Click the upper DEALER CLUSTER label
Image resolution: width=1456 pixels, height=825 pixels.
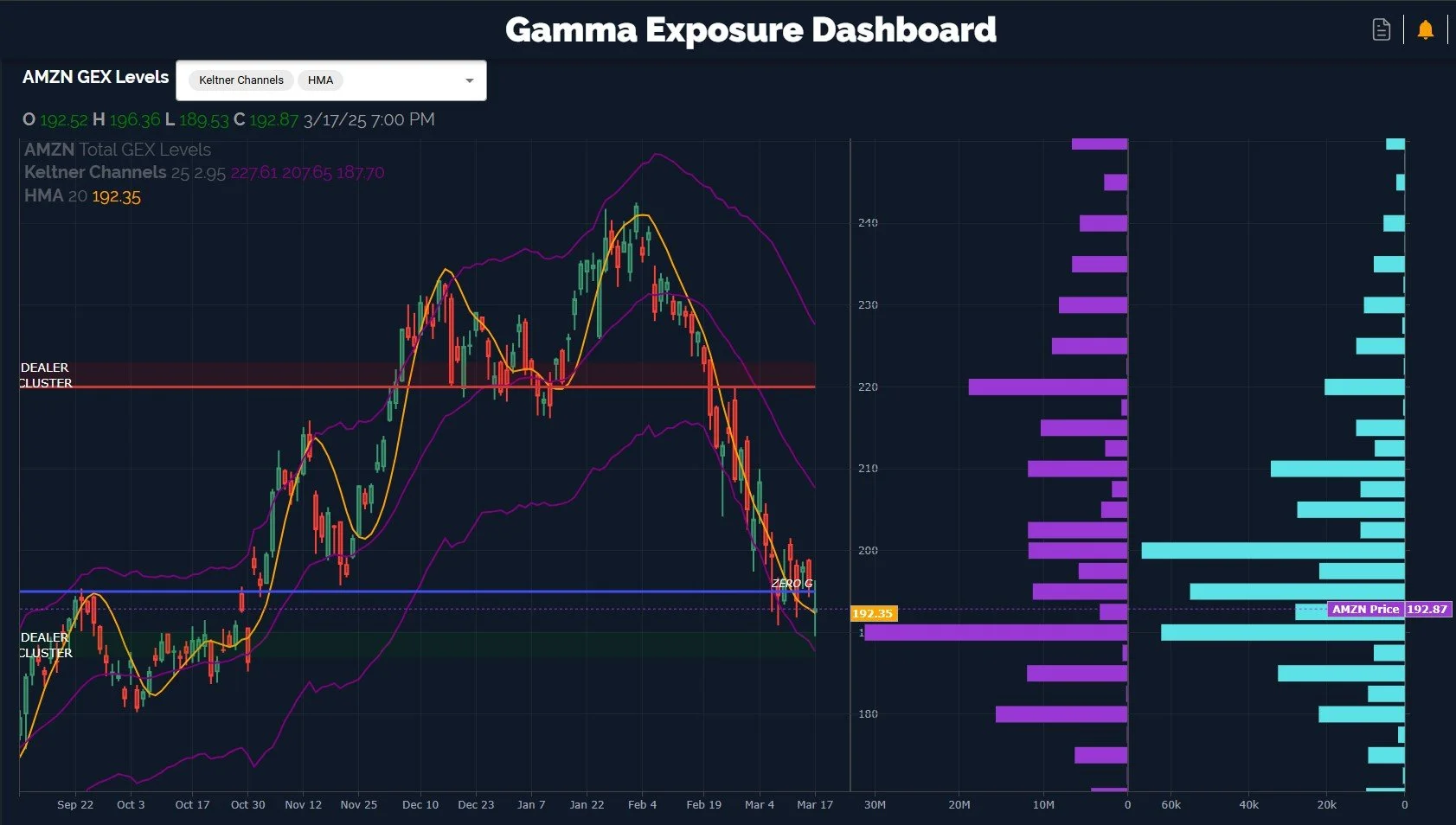pos(45,375)
